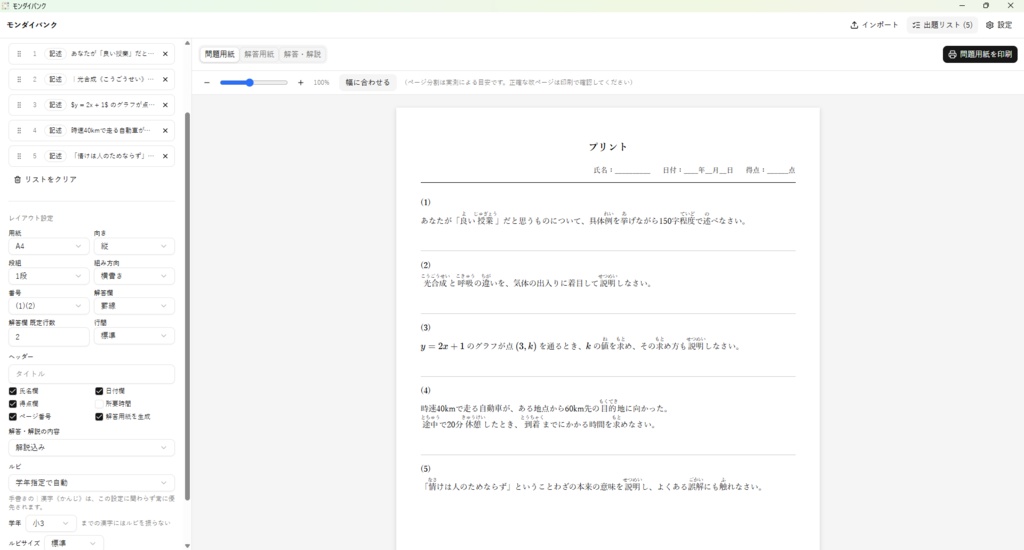Switch to the 解答用紙 tab

pos(259,54)
